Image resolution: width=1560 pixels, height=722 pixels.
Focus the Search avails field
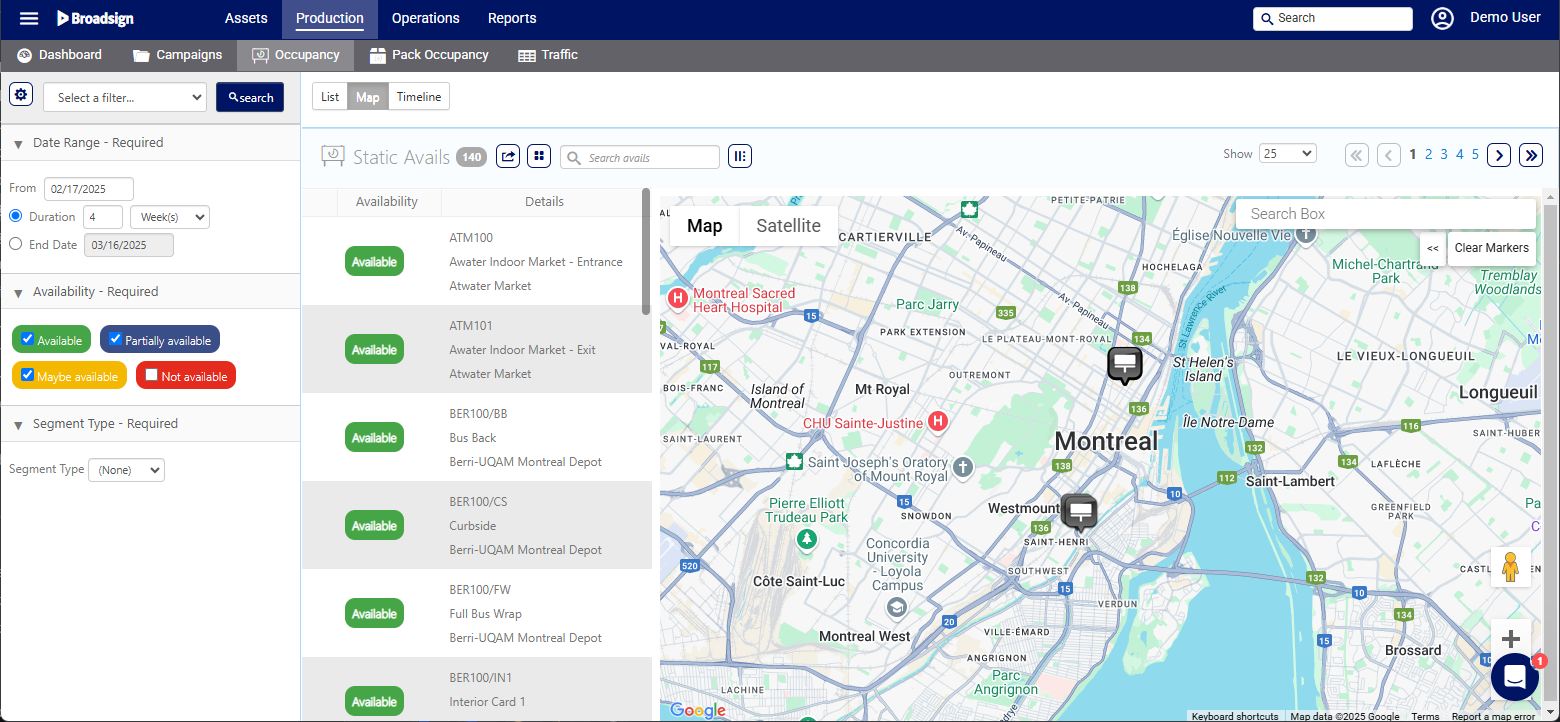coord(640,157)
